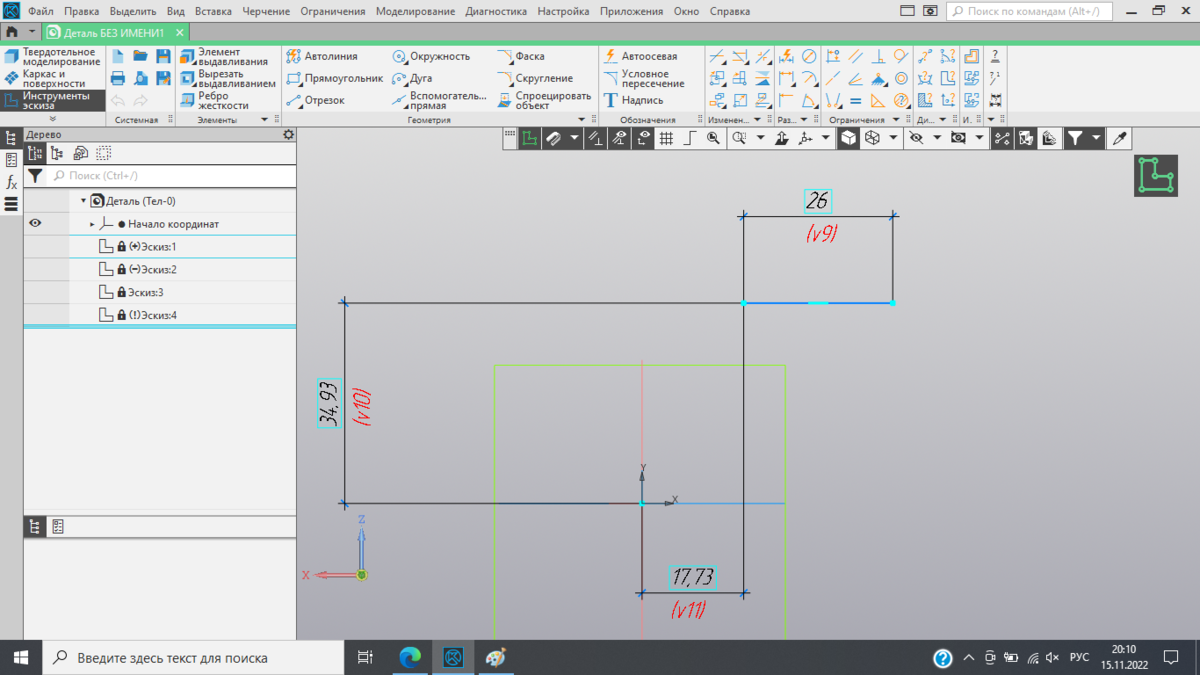
Task: Click Ребро жесткости tool
Action: point(214,100)
